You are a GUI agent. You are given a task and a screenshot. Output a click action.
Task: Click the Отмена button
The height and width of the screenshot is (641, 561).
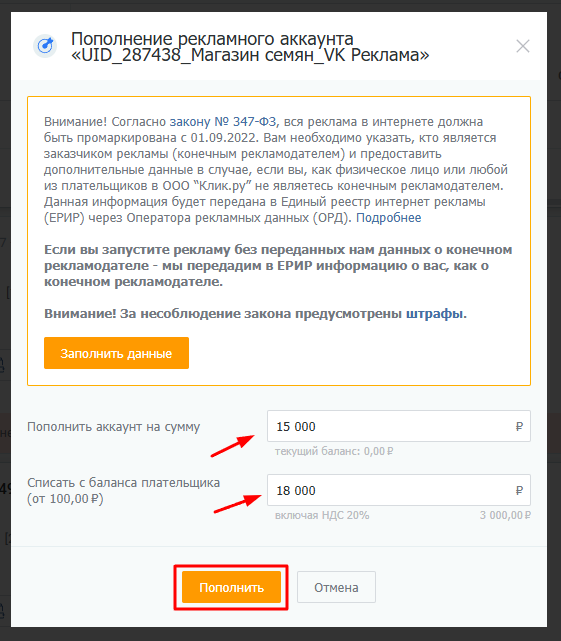pyautogui.click(x=336, y=587)
